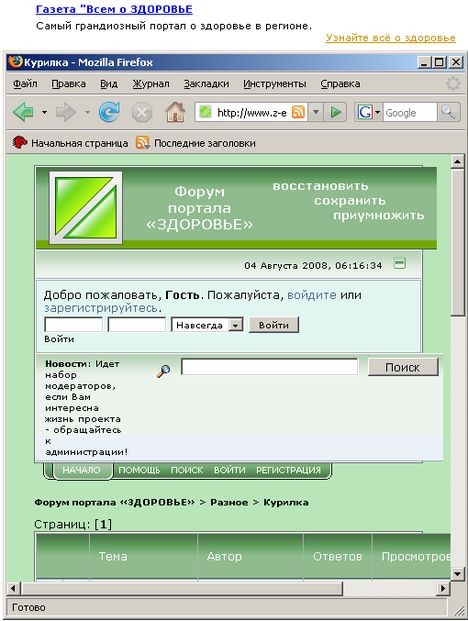Open the Вид menu
The width and height of the screenshot is (468, 621).
pyautogui.click(x=108, y=84)
